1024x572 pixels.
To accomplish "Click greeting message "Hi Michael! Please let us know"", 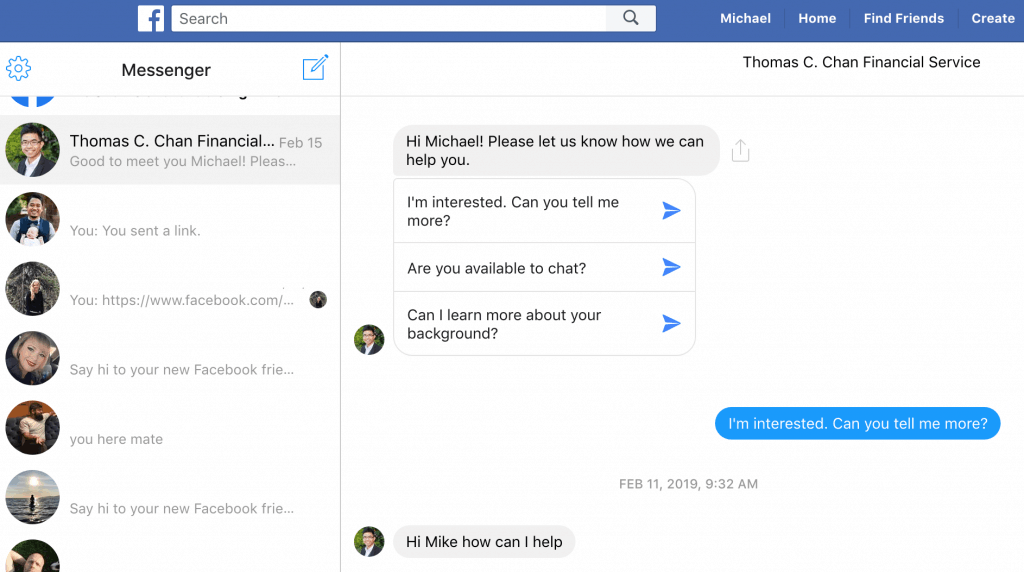I will coord(556,150).
